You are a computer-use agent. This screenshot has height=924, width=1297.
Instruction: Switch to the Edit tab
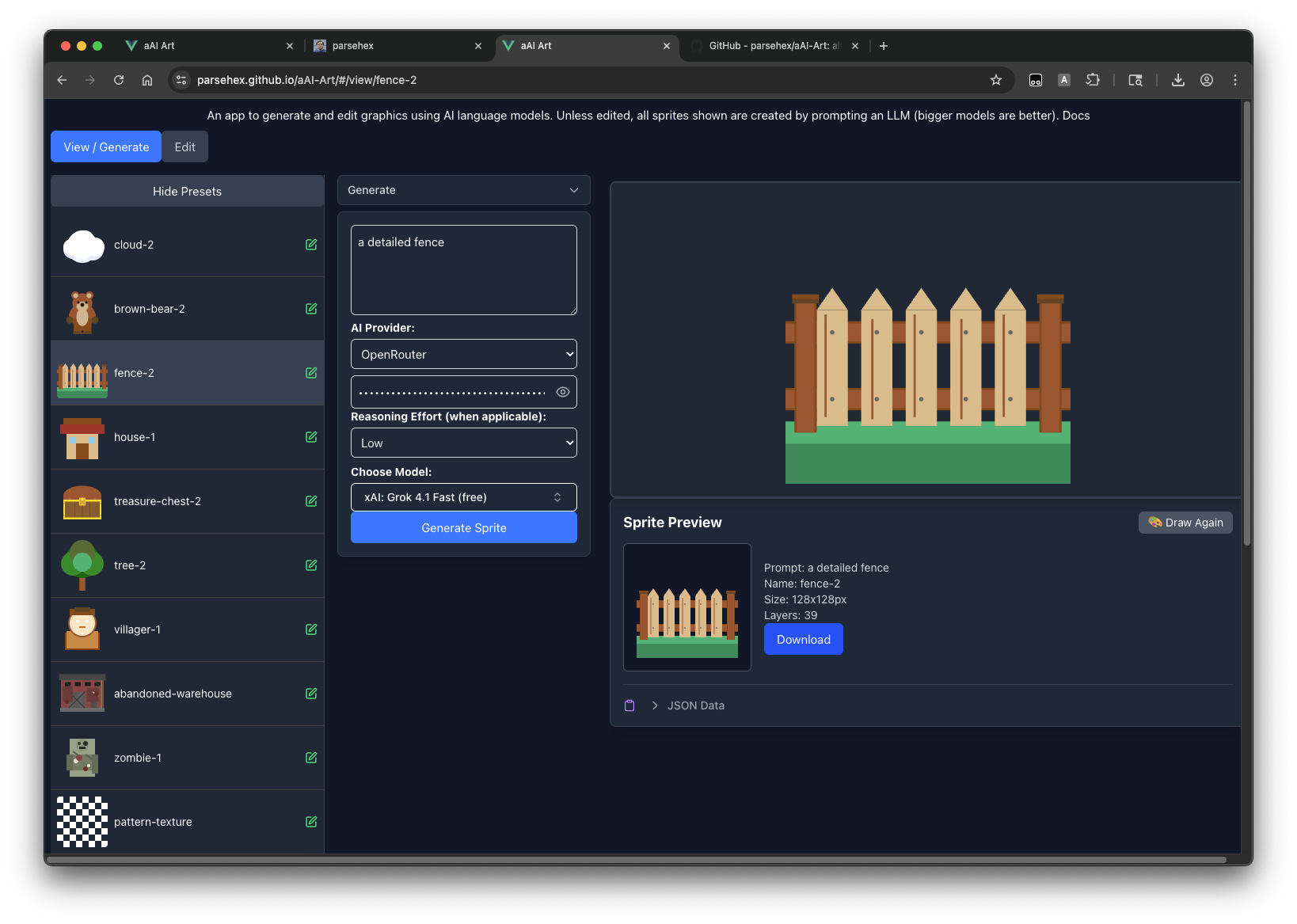pyautogui.click(x=184, y=146)
